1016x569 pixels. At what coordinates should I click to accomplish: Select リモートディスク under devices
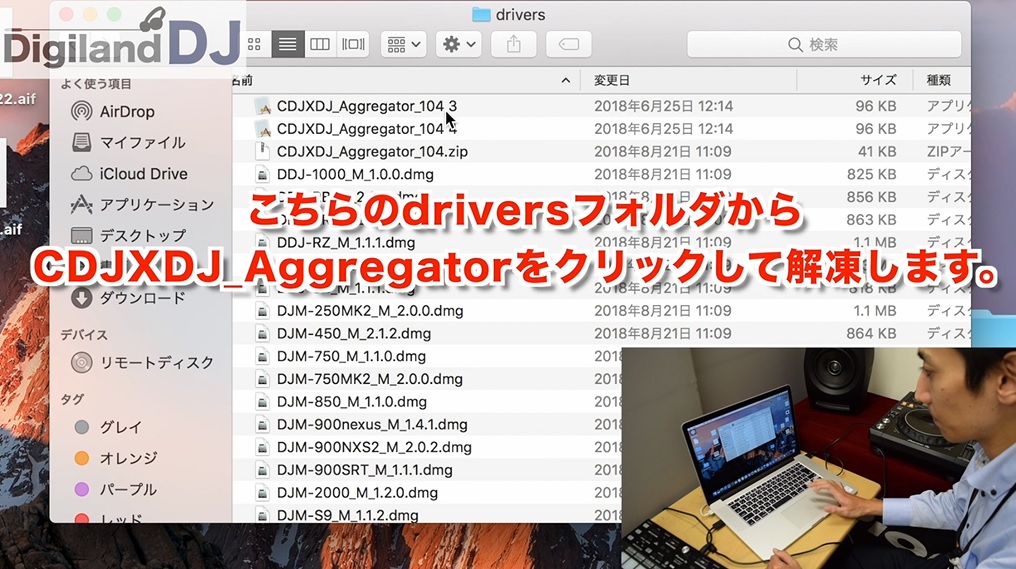[x=143, y=362]
